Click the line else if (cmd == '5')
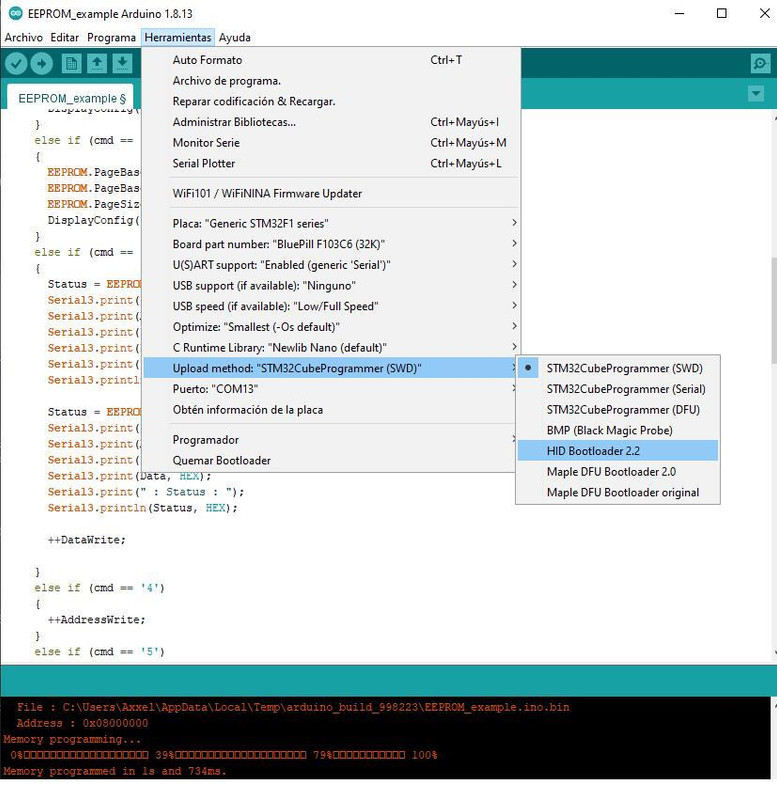This screenshot has width=777, height=800. pyautogui.click(x=99, y=652)
